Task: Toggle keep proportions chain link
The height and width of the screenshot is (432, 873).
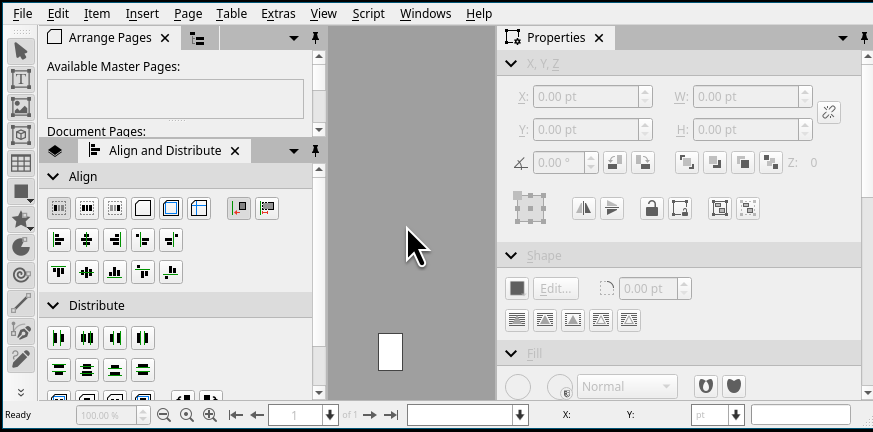Action: (x=829, y=112)
